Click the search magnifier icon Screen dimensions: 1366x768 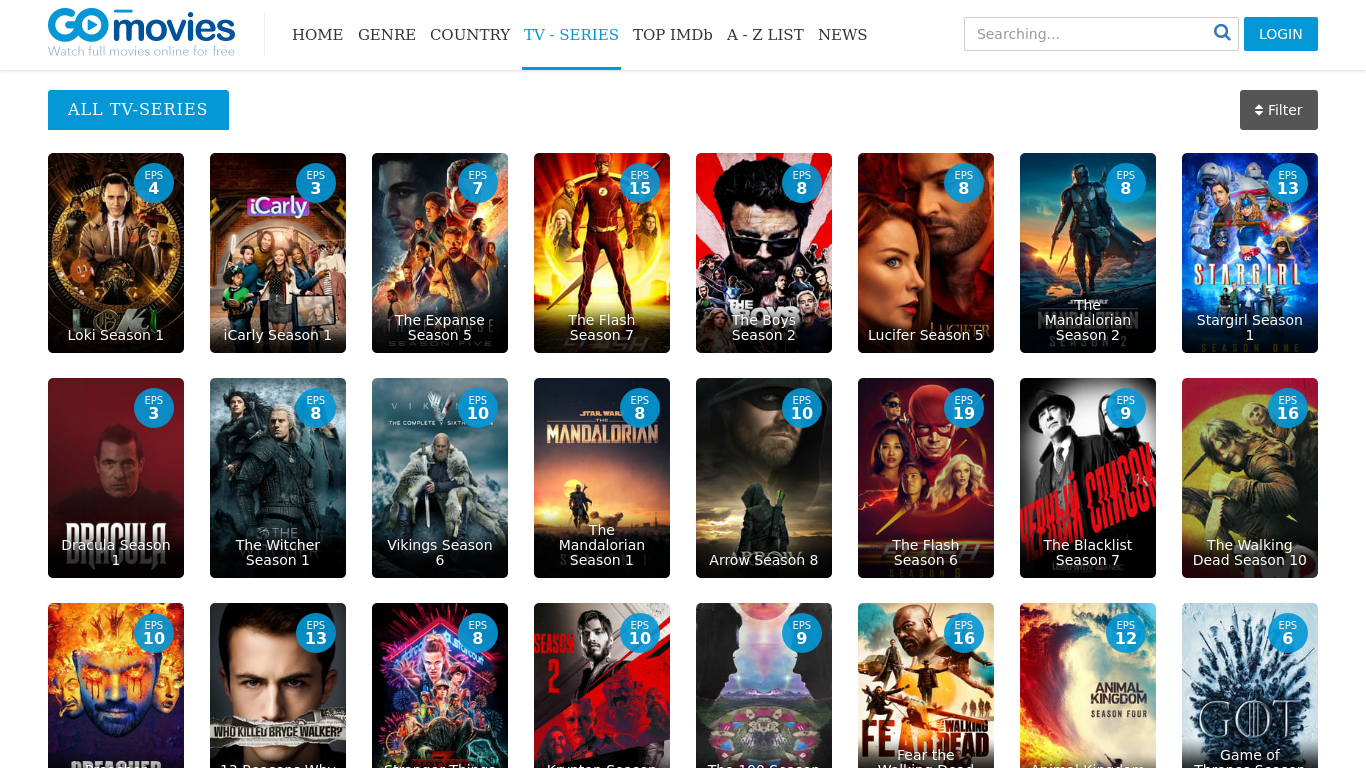[1221, 33]
